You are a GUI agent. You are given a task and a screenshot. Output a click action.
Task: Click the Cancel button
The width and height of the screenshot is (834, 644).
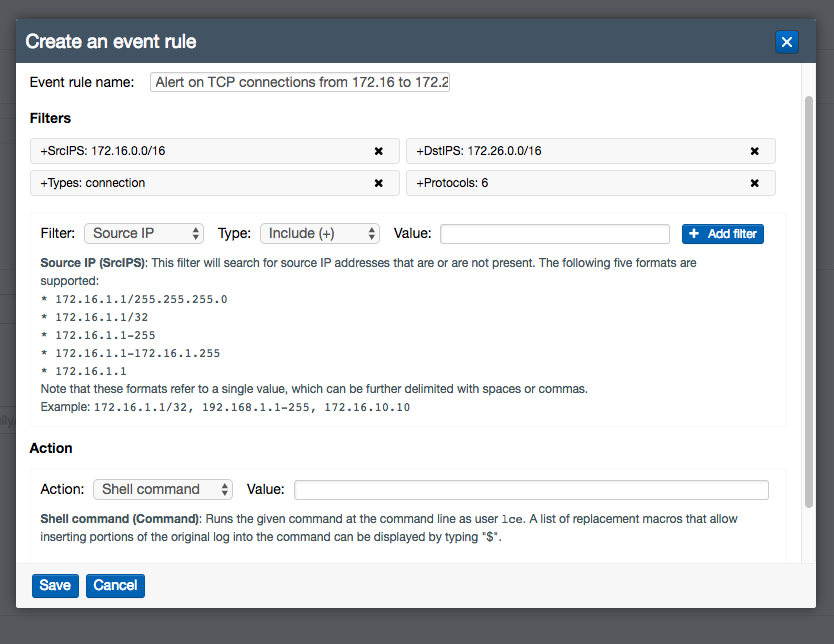(114, 585)
